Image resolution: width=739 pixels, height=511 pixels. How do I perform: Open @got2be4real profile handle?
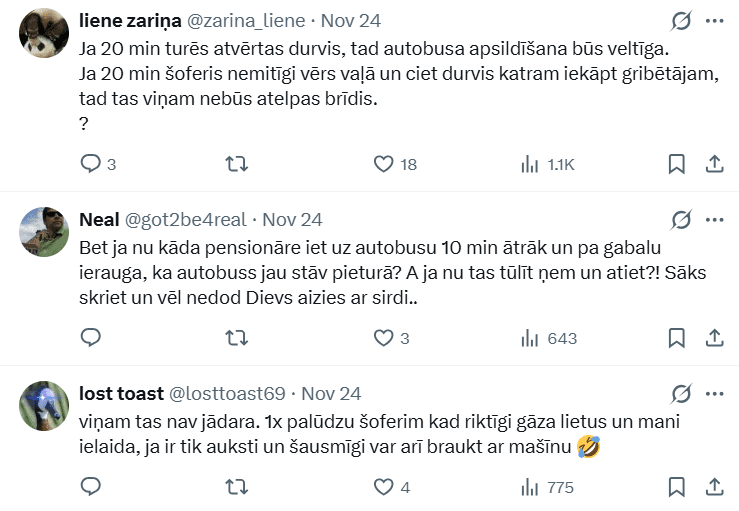point(185,219)
